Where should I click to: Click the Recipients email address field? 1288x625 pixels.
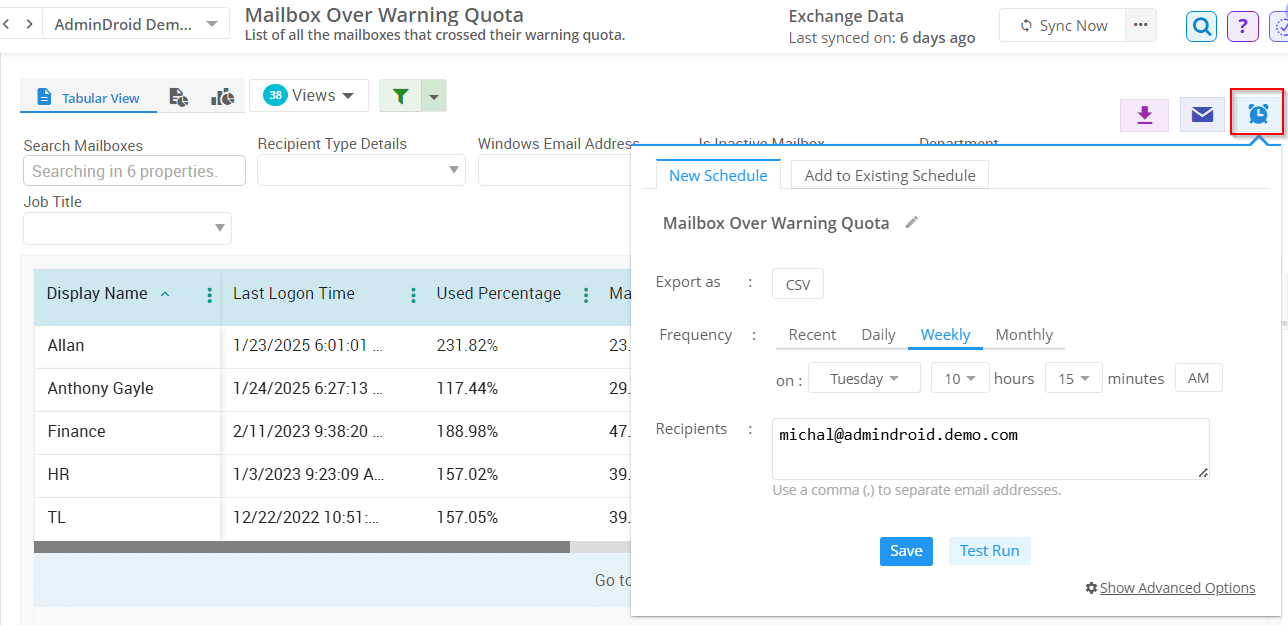(x=990, y=445)
